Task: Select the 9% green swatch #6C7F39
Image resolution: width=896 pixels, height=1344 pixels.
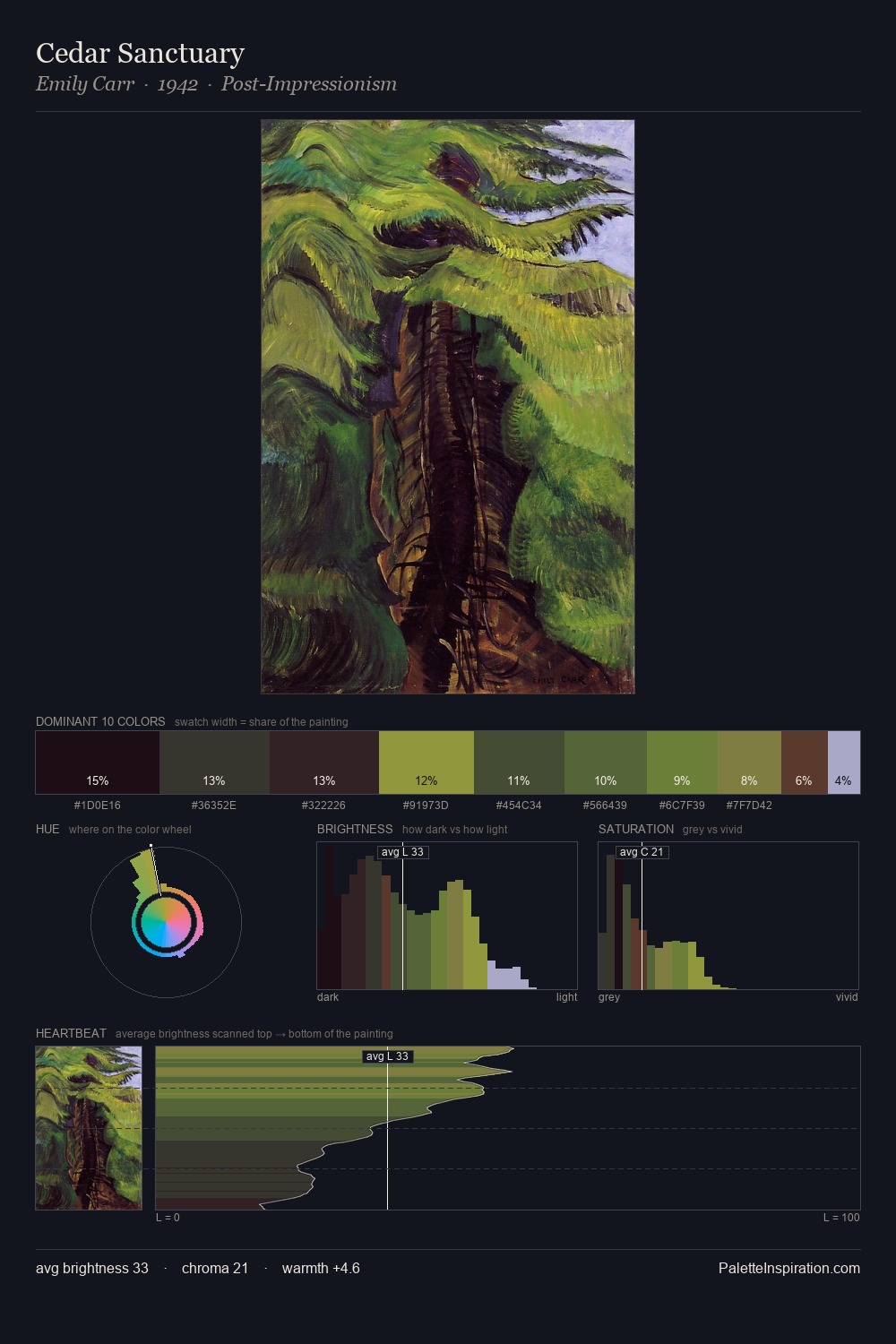Action: [682, 762]
